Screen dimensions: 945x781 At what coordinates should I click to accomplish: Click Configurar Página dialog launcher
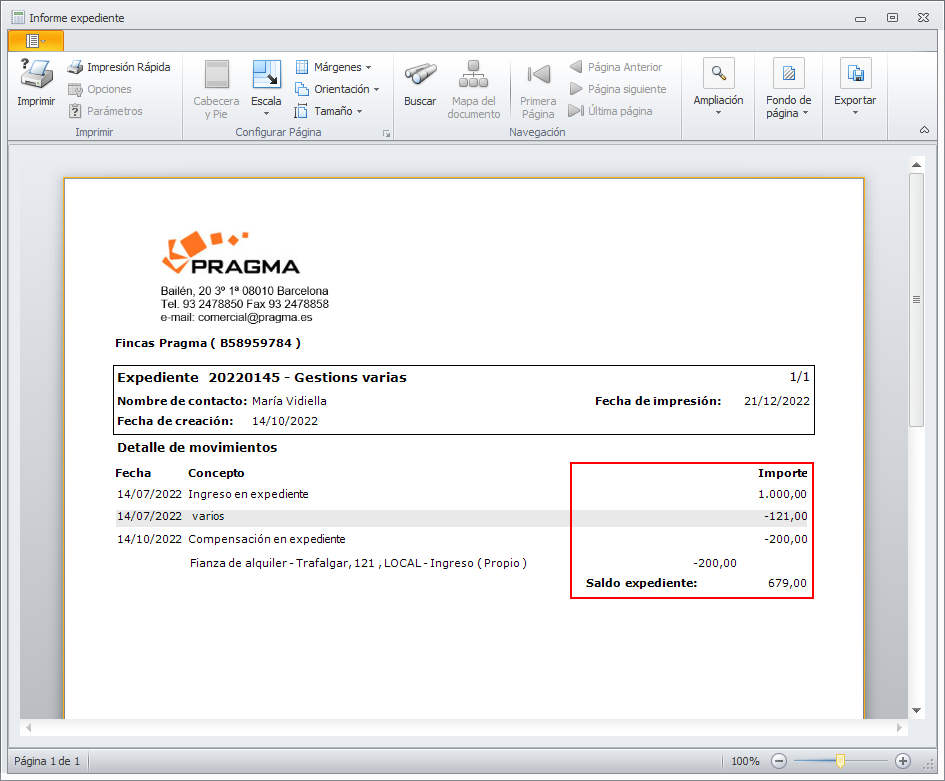[386, 133]
